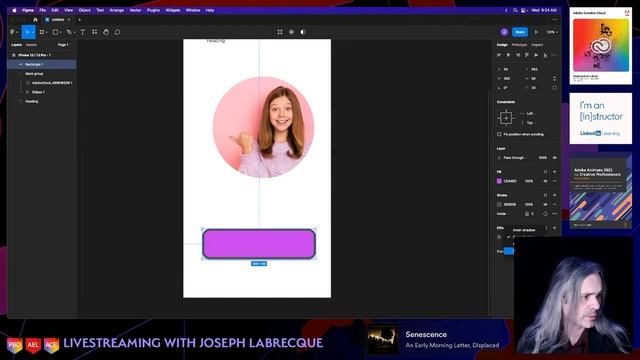Open Page 1 pages dropdown

63,45
